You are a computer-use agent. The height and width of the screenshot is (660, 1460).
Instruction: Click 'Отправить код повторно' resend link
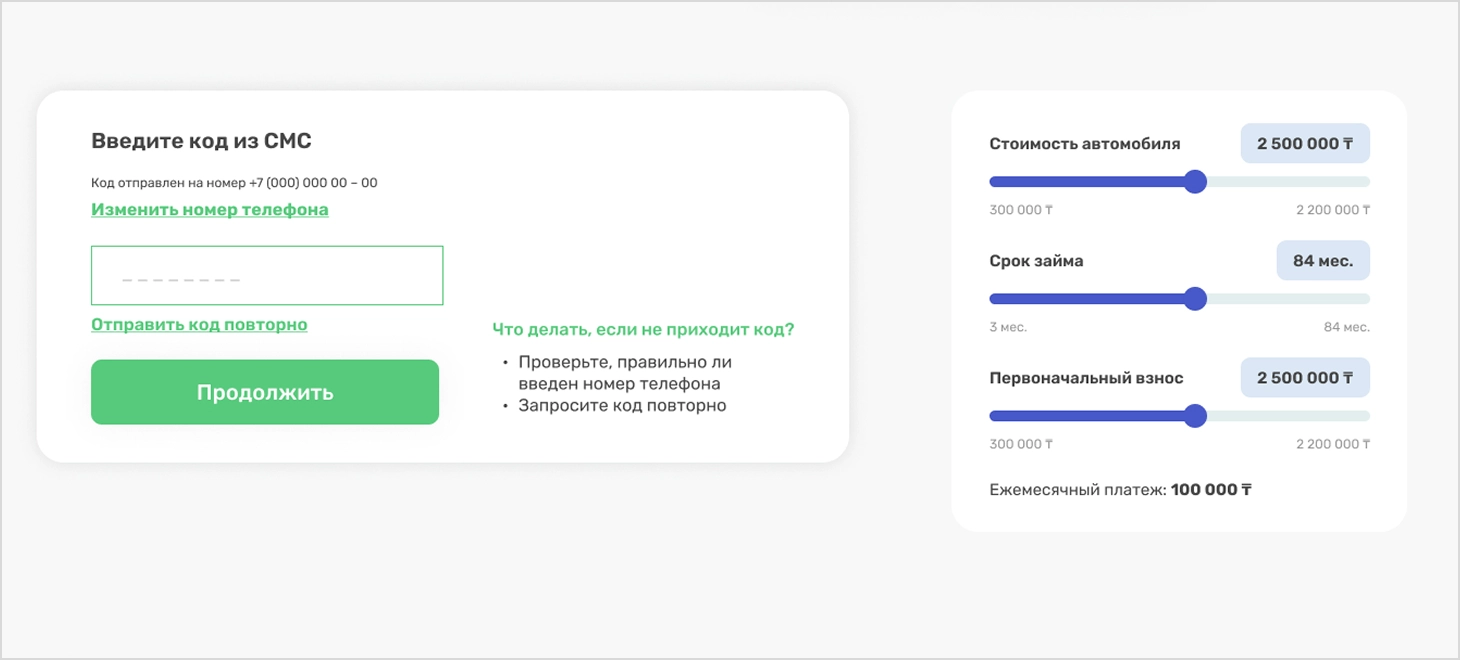tap(198, 324)
